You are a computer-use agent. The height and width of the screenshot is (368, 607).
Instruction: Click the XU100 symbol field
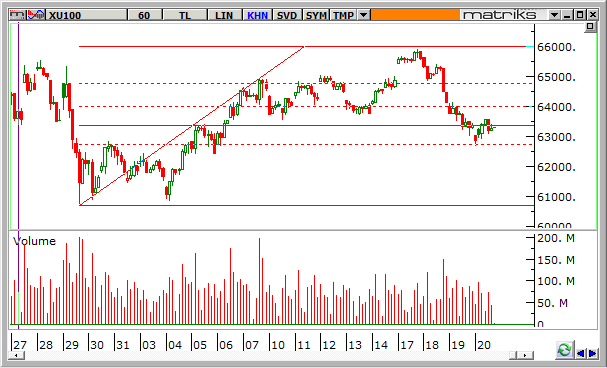(x=87, y=15)
